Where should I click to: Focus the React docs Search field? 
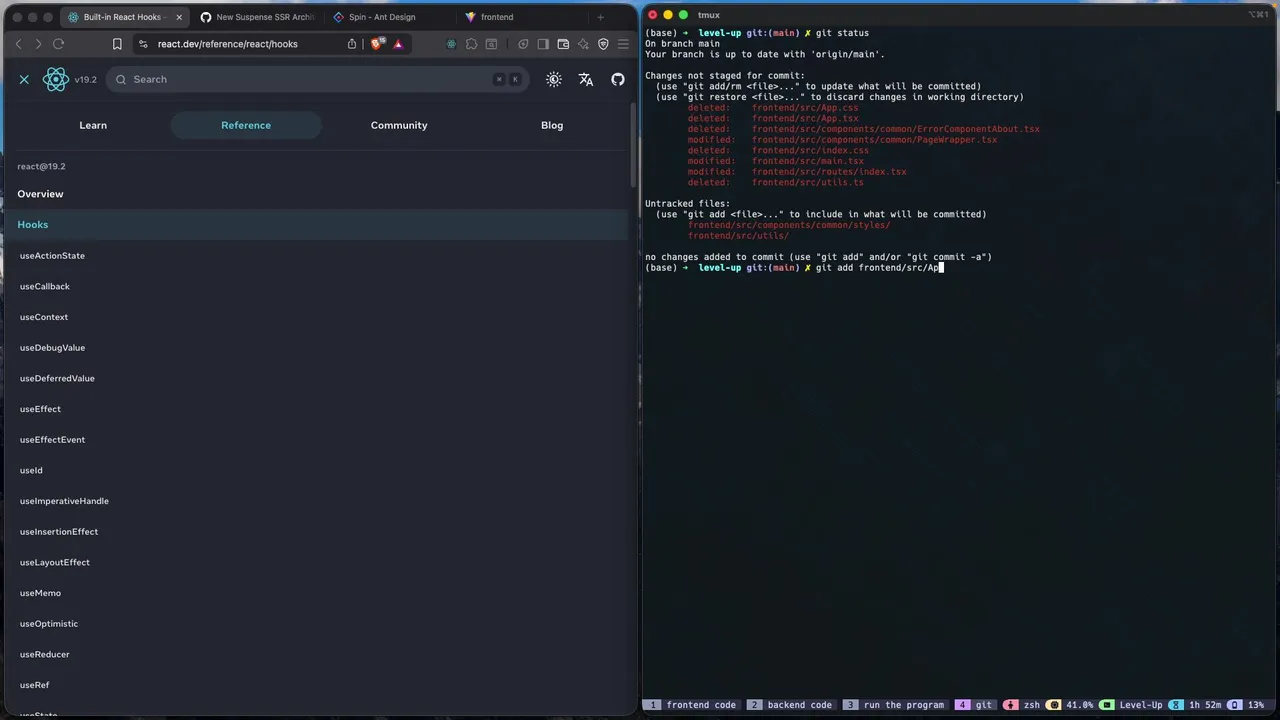click(x=318, y=79)
